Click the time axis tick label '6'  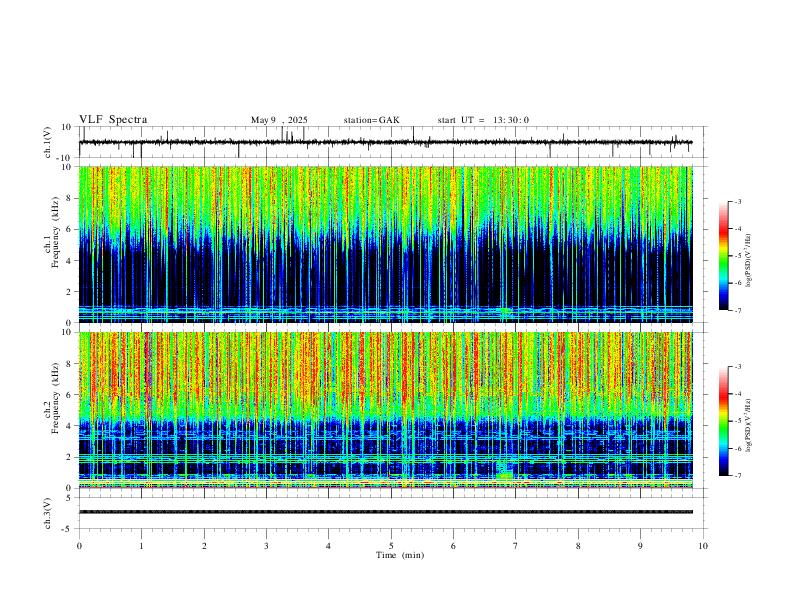[453, 546]
